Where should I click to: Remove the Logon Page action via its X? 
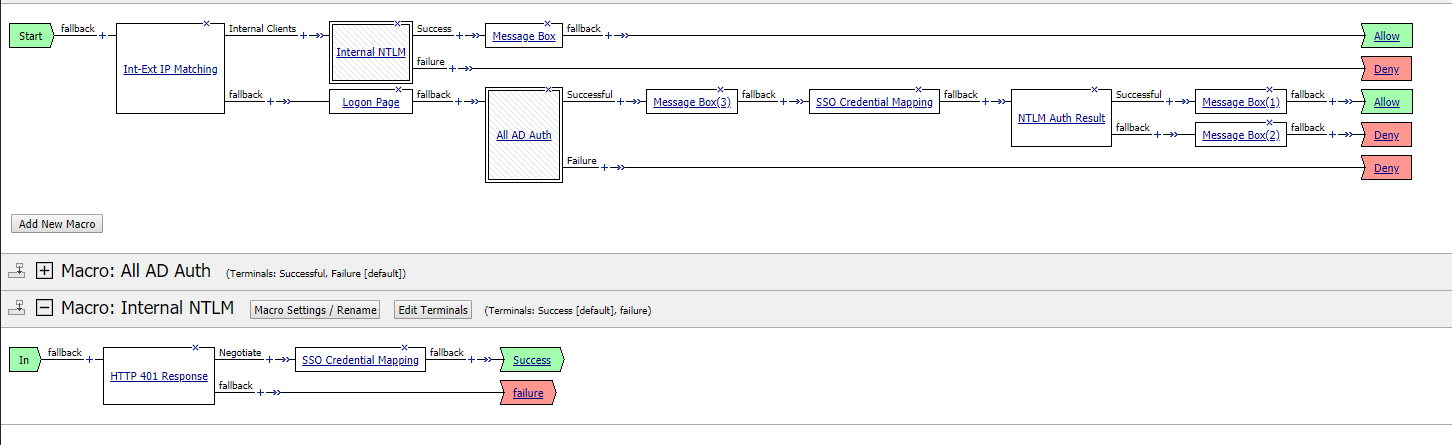coord(398,88)
